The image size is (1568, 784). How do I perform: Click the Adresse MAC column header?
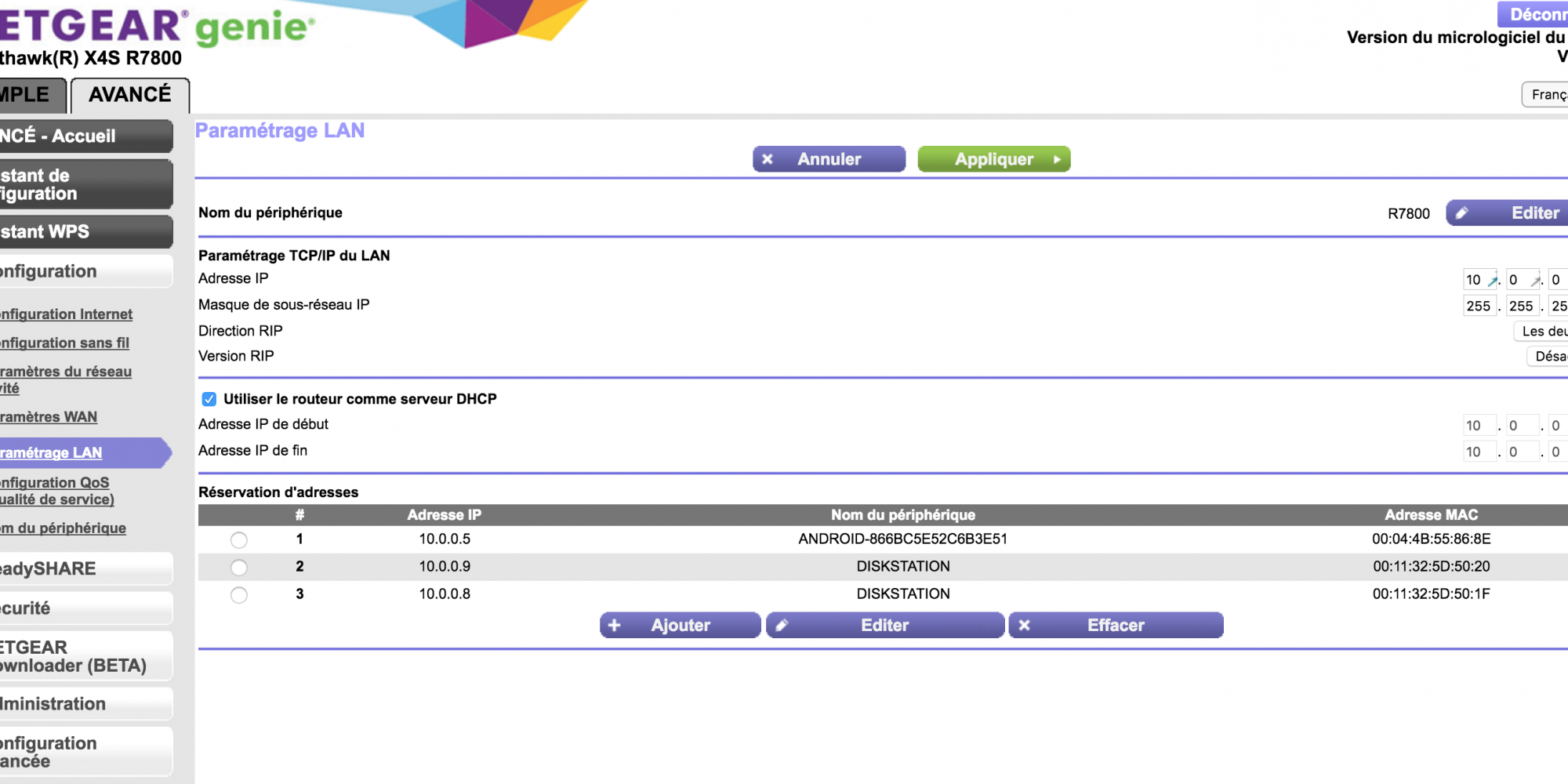pos(1432,515)
